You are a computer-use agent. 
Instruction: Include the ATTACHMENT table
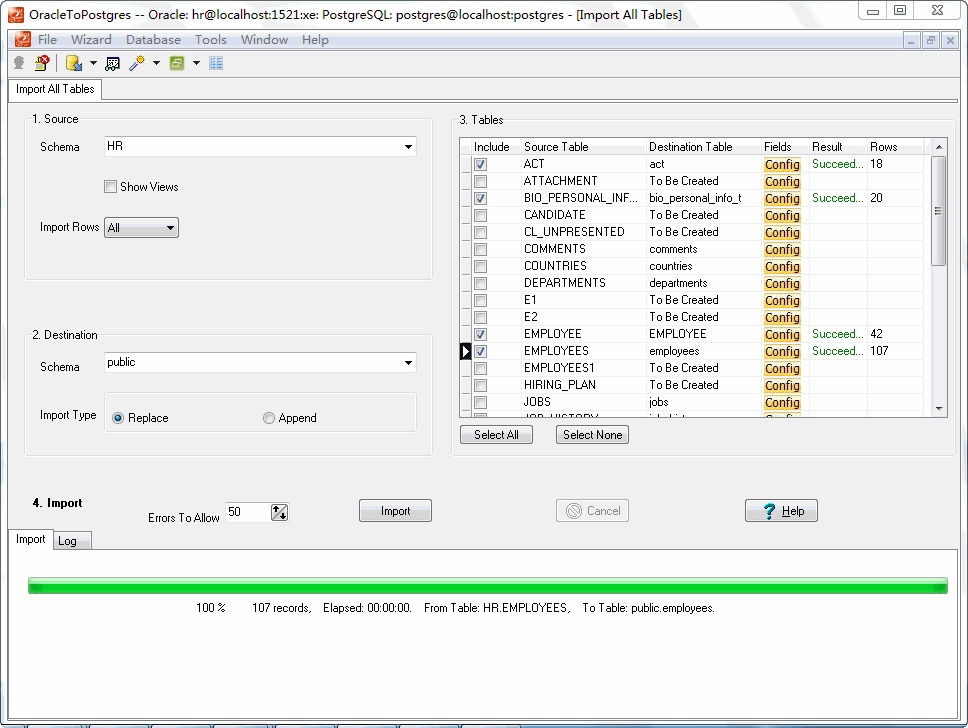(480, 182)
